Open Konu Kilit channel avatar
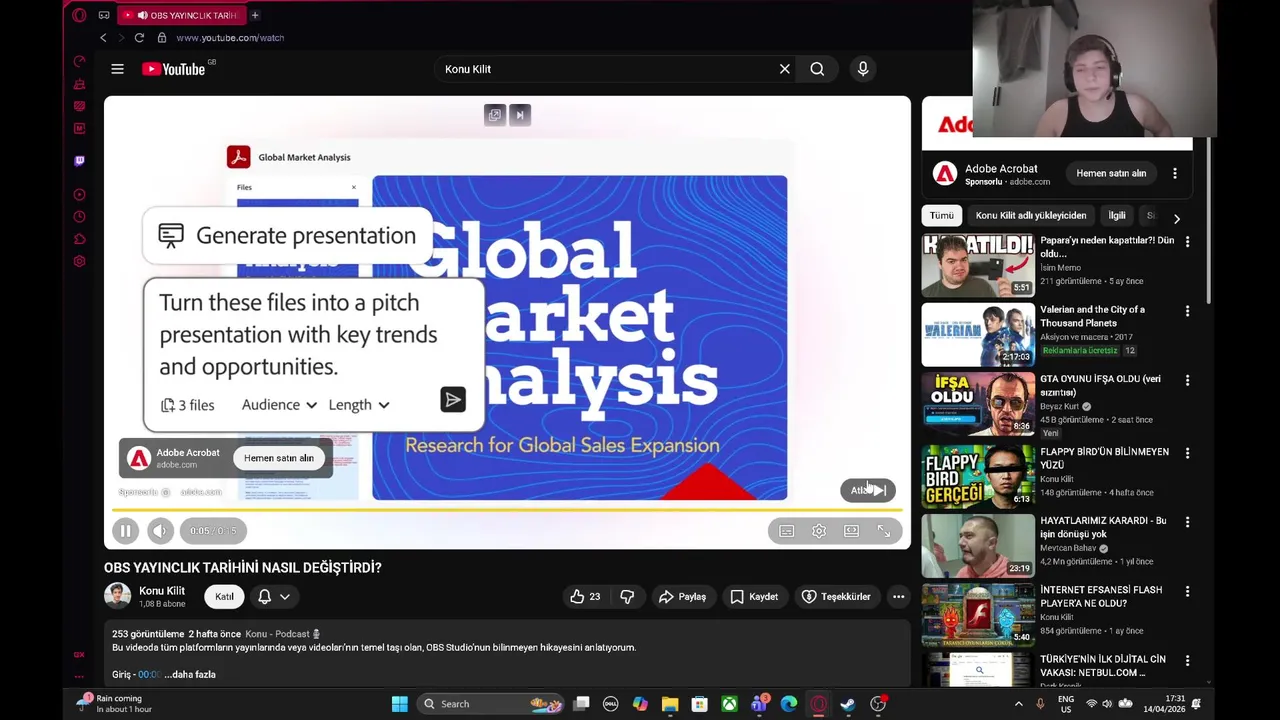This screenshot has width=1280, height=720. (118, 596)
